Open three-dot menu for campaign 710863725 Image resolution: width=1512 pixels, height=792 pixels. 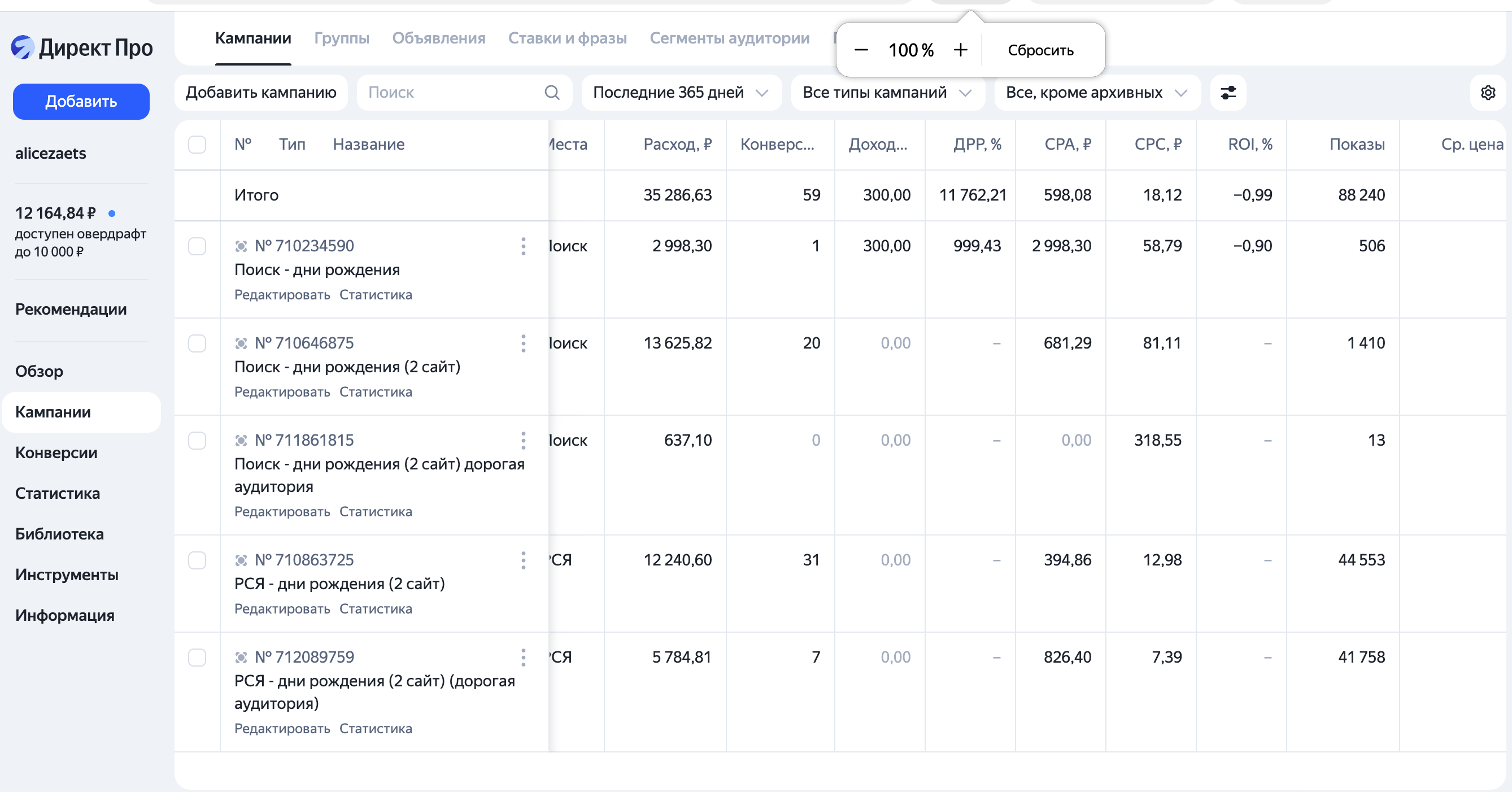523,560
